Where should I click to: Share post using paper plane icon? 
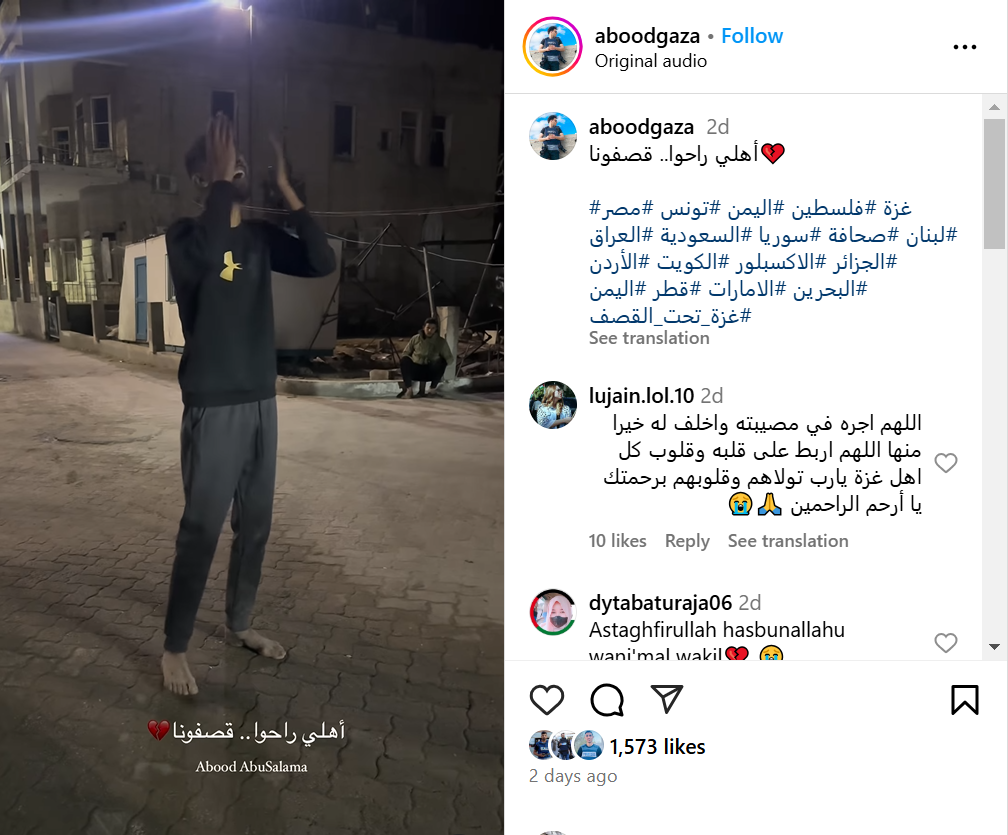click(667, 699)
